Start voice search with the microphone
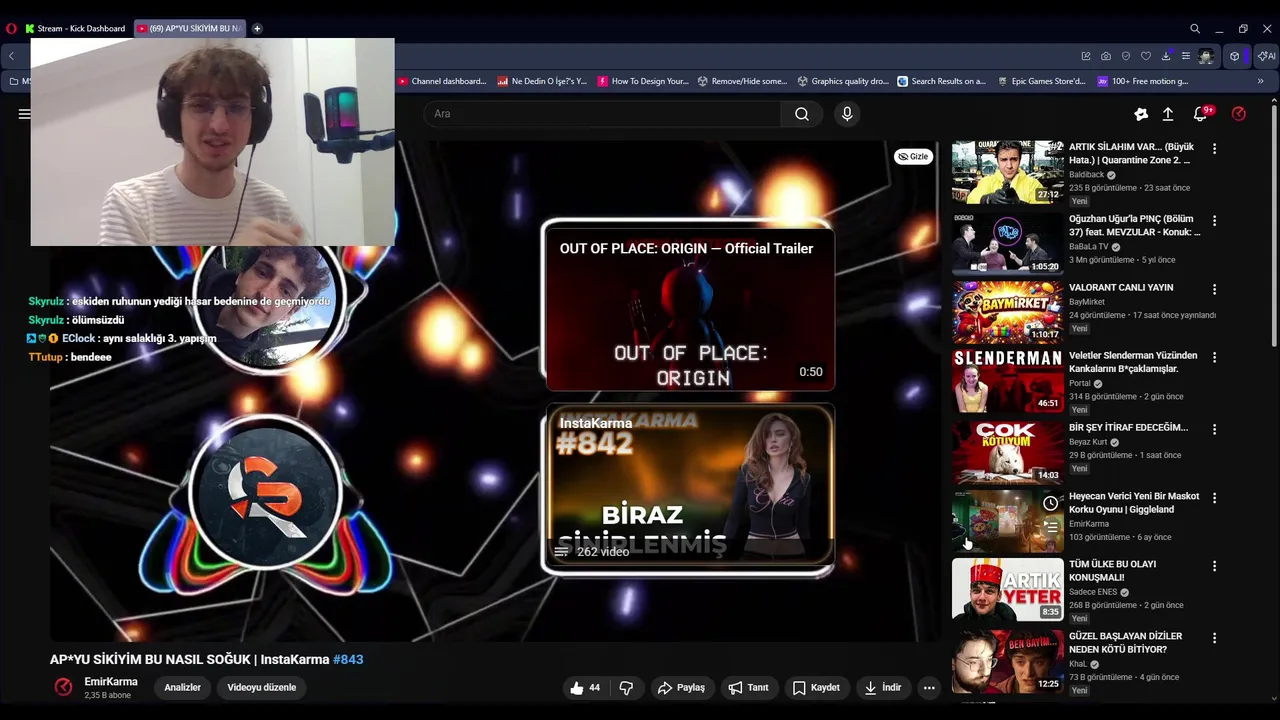The image size is (1280, 720). point(847,114)
